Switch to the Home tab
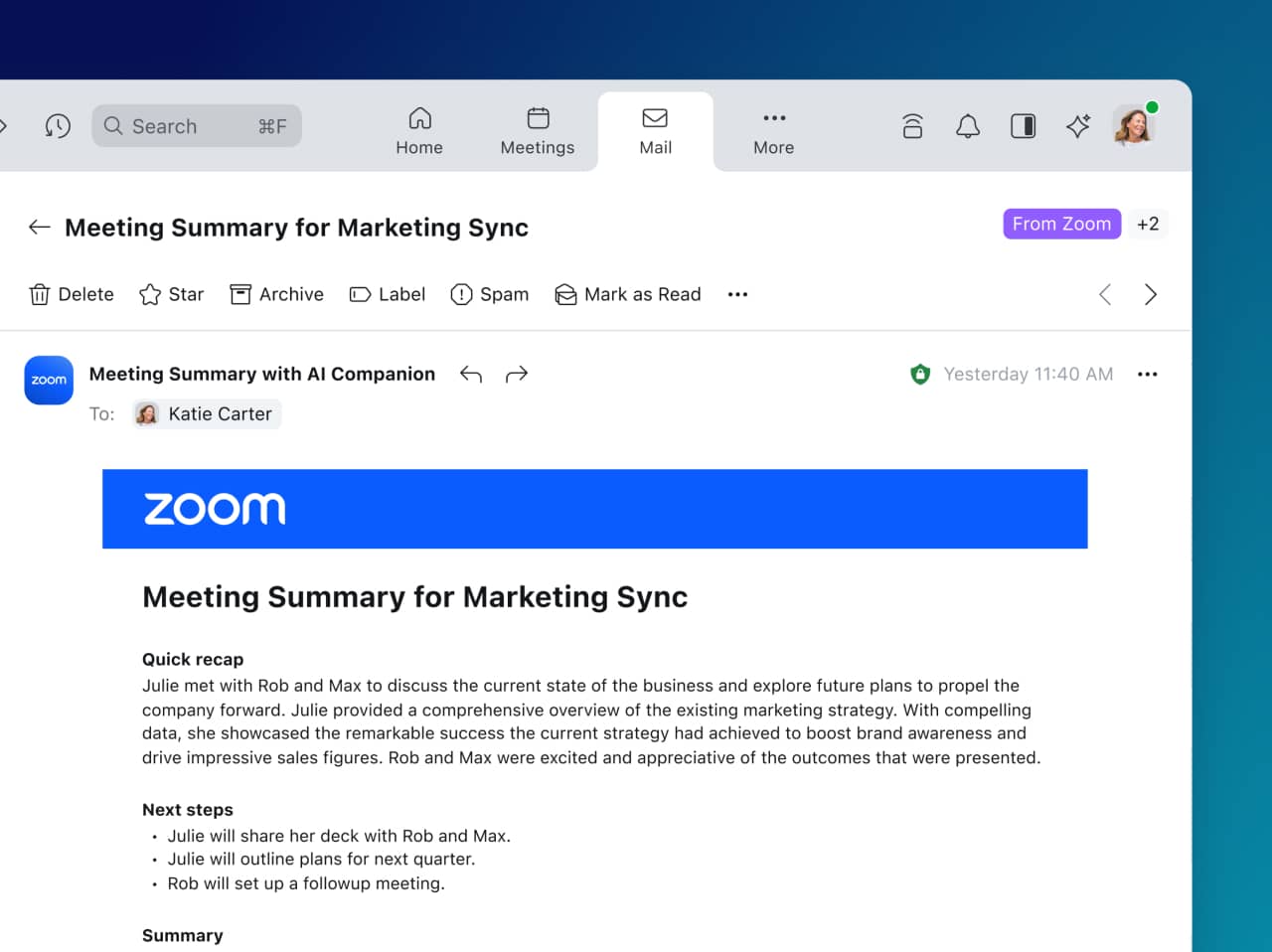 [419, 131]
